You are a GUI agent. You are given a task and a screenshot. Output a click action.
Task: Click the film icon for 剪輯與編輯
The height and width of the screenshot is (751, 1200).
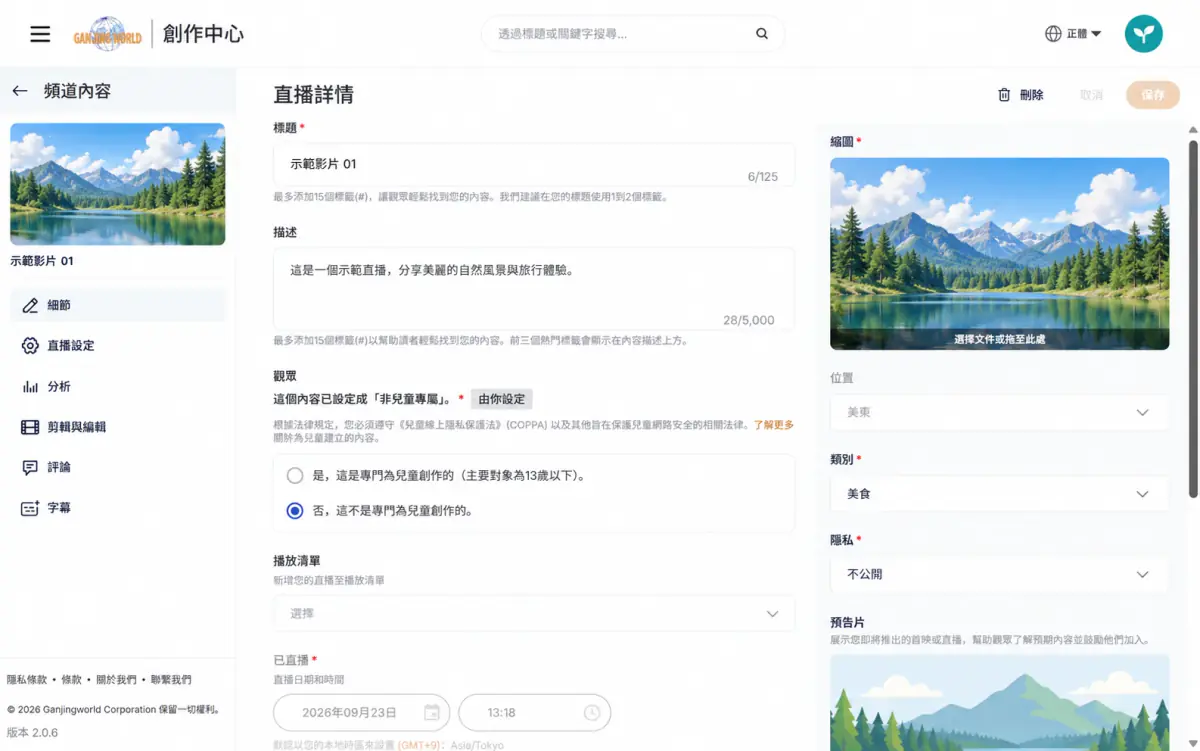point(30,427)
